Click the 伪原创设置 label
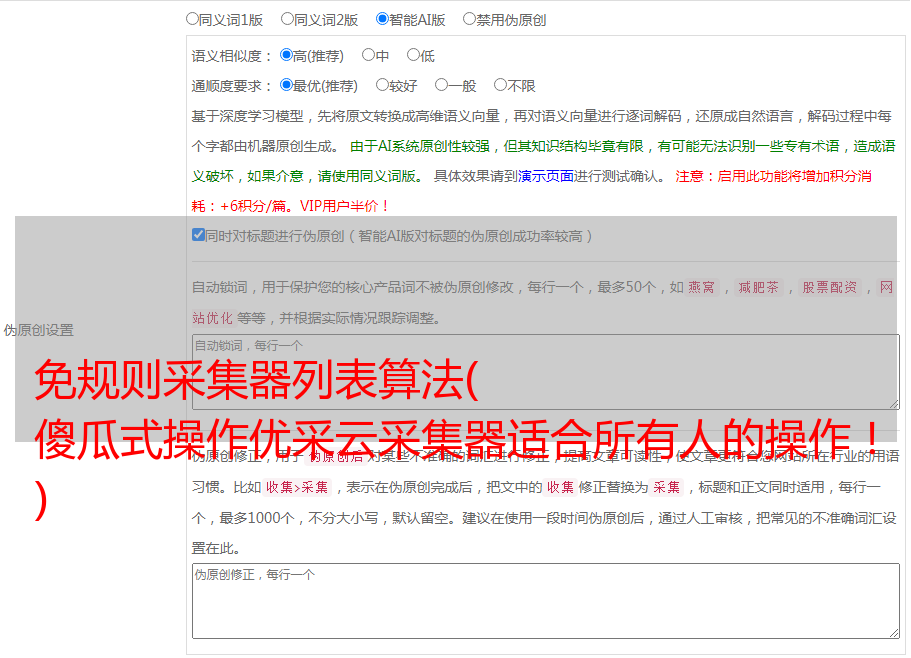Image resolution: width=911 pixels, height=658 pixels. point(39,330)
